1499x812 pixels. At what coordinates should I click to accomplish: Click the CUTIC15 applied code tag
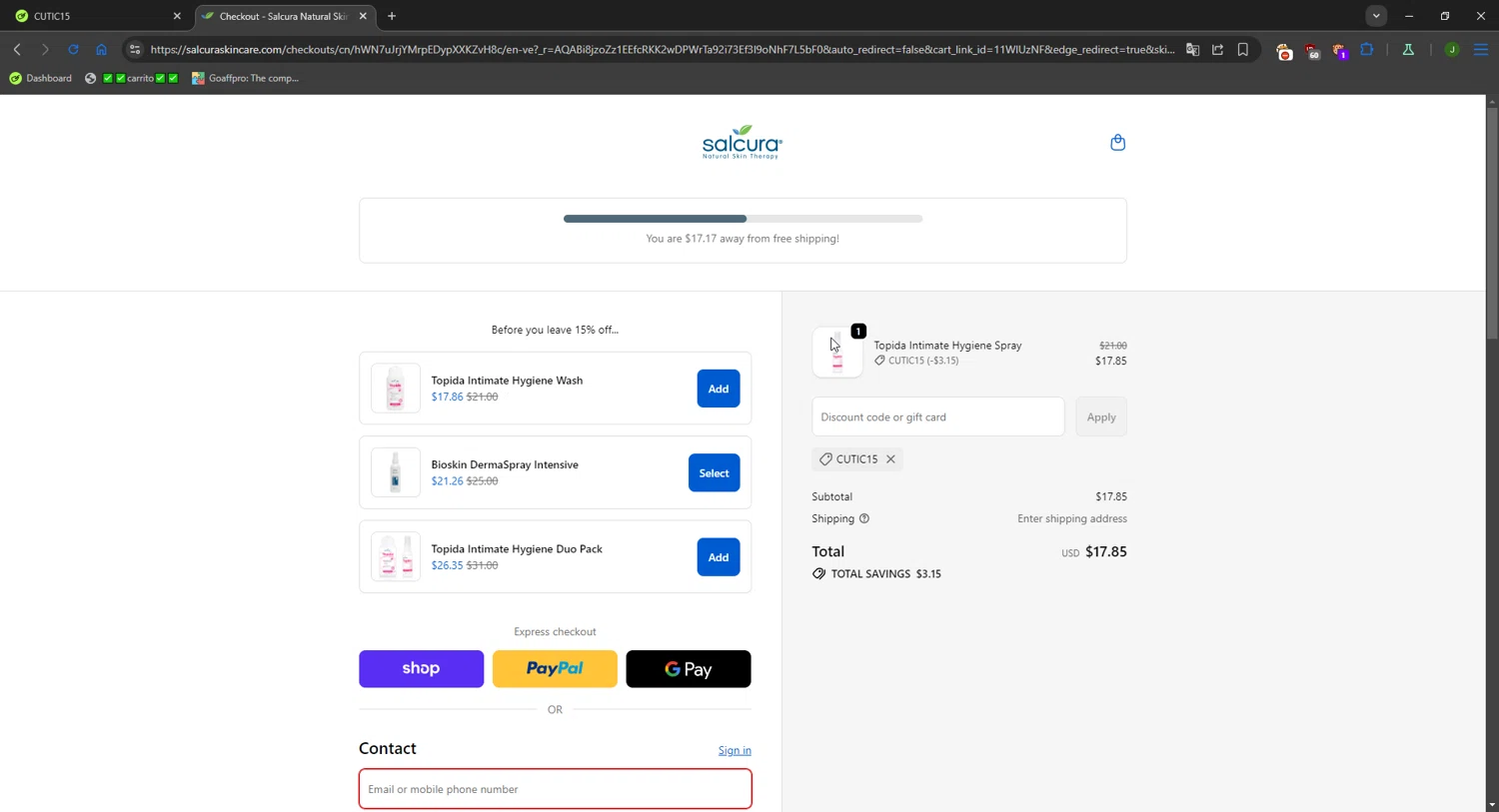857,459
